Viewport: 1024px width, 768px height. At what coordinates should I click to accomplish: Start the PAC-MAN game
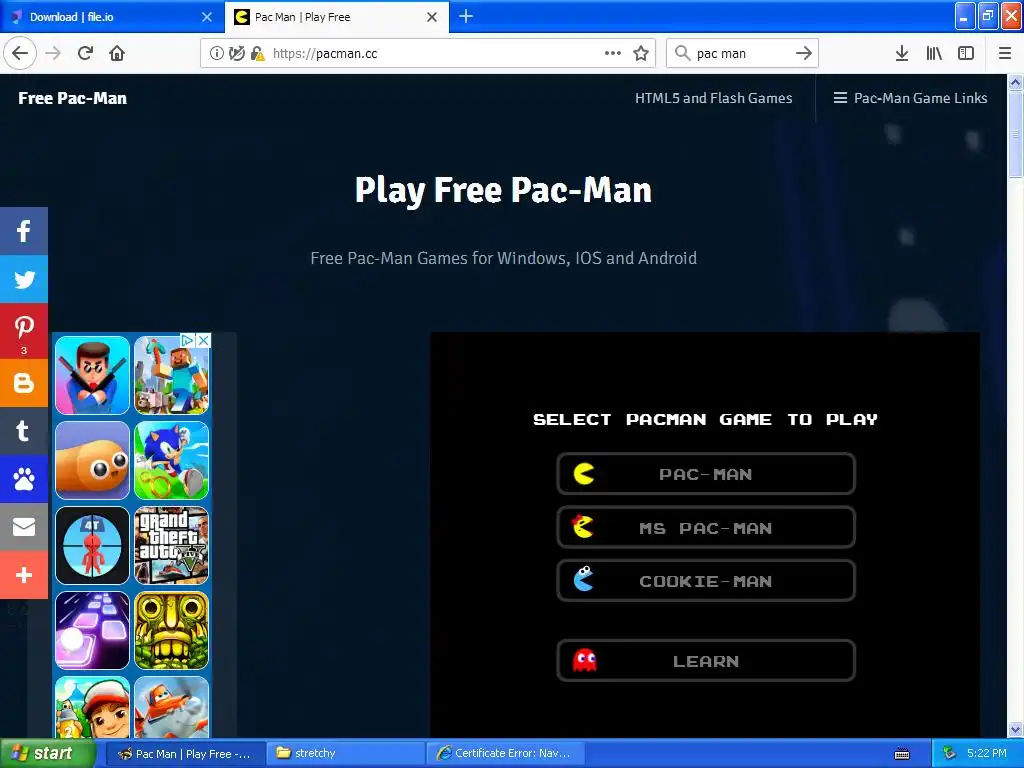click(x=706, y=474)
